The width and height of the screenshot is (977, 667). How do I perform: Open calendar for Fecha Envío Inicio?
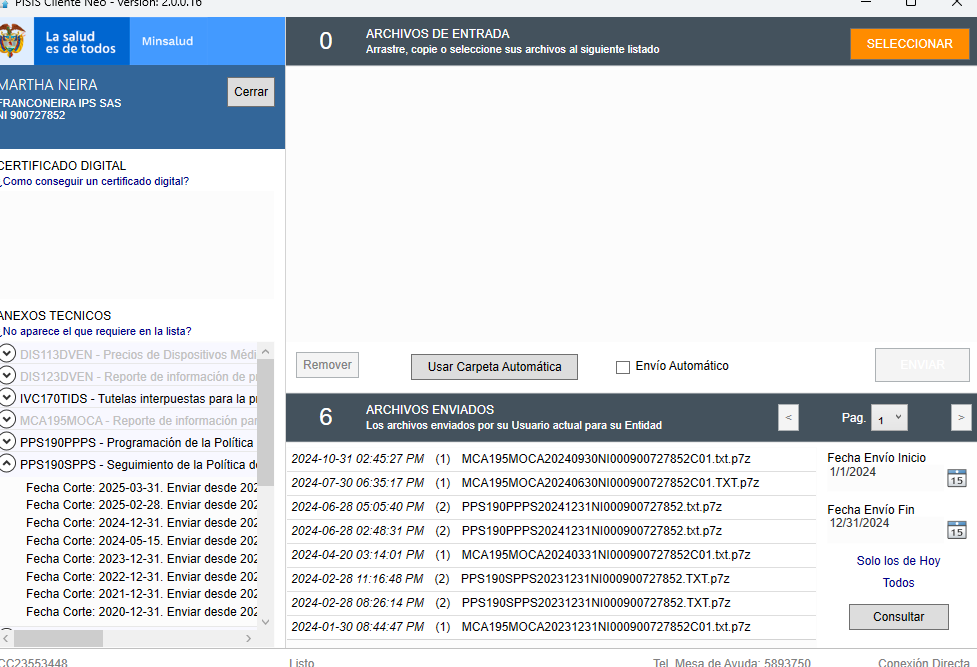pos(956,478)
